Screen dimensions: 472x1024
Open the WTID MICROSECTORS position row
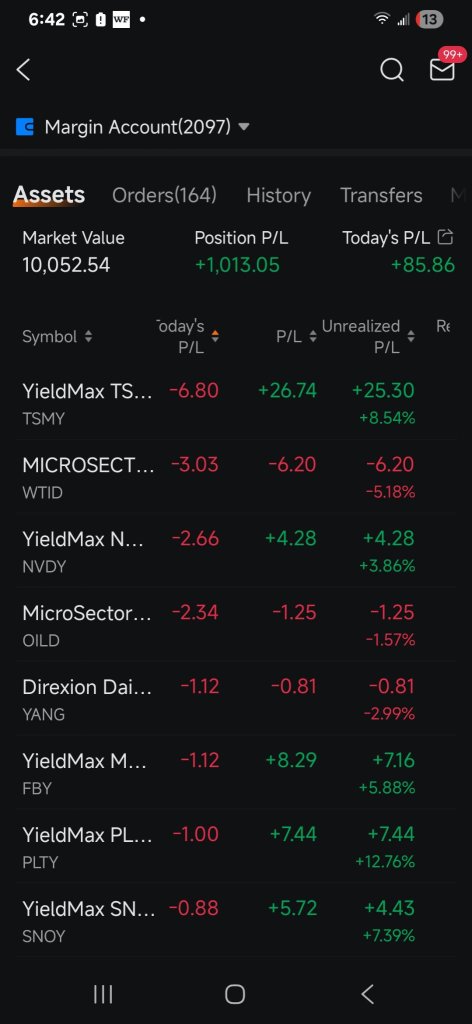[x=236, y=477]
